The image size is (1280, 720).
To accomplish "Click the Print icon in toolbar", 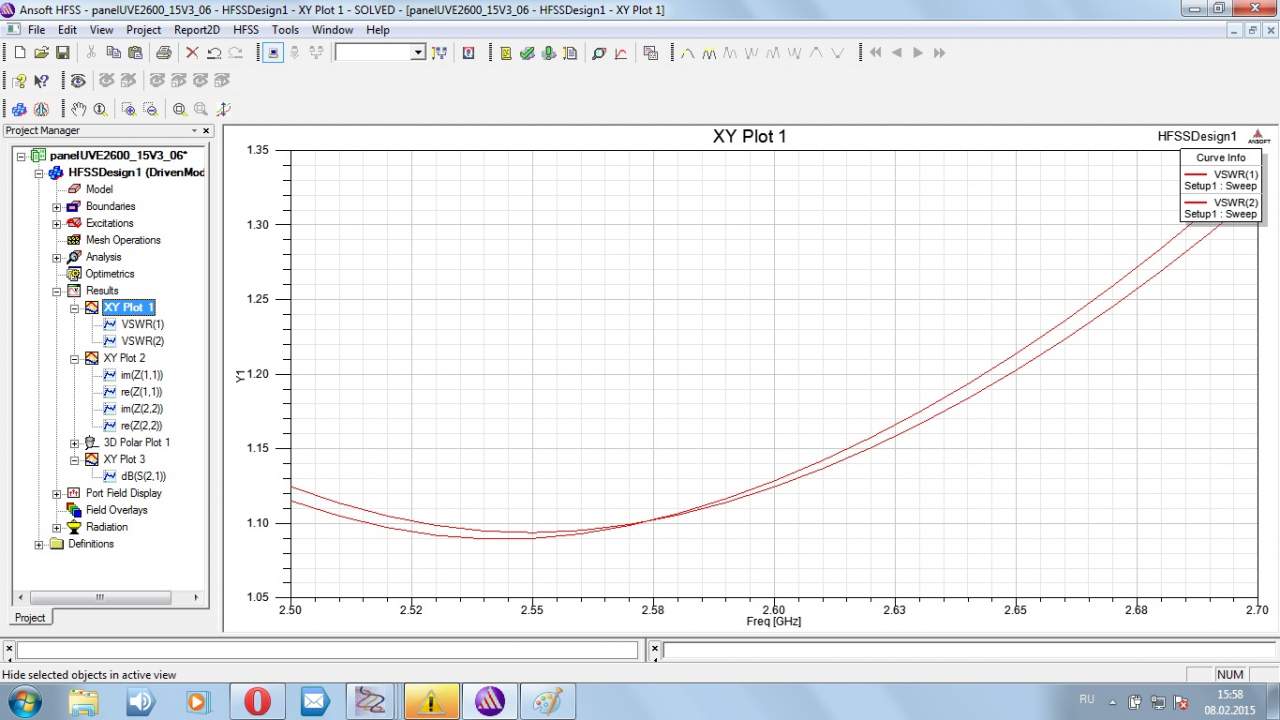I will click(x=163, y=53).
